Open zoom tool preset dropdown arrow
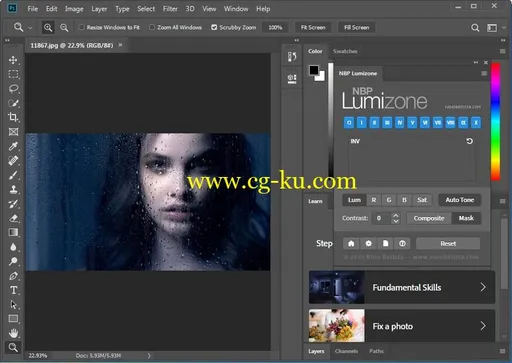This screenshot has height=363, width=512. 30,28
